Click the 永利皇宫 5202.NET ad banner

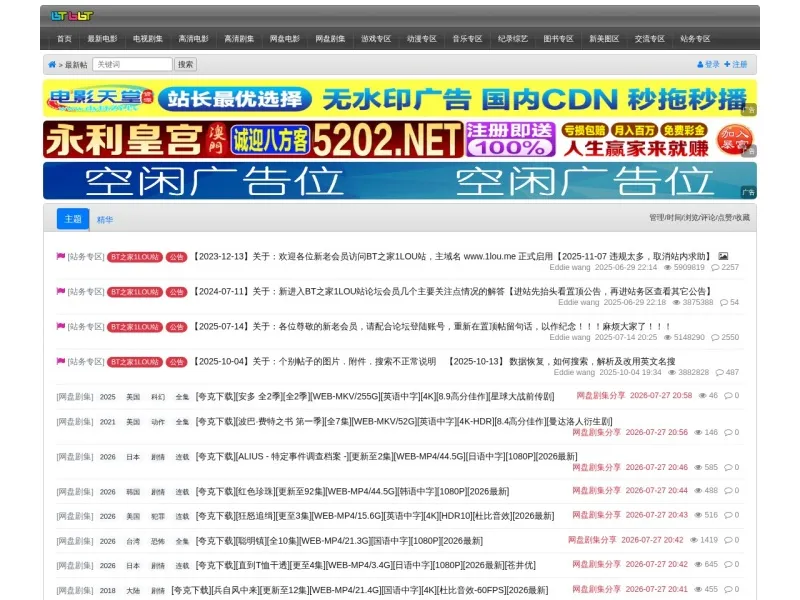[x=399, y=139]
